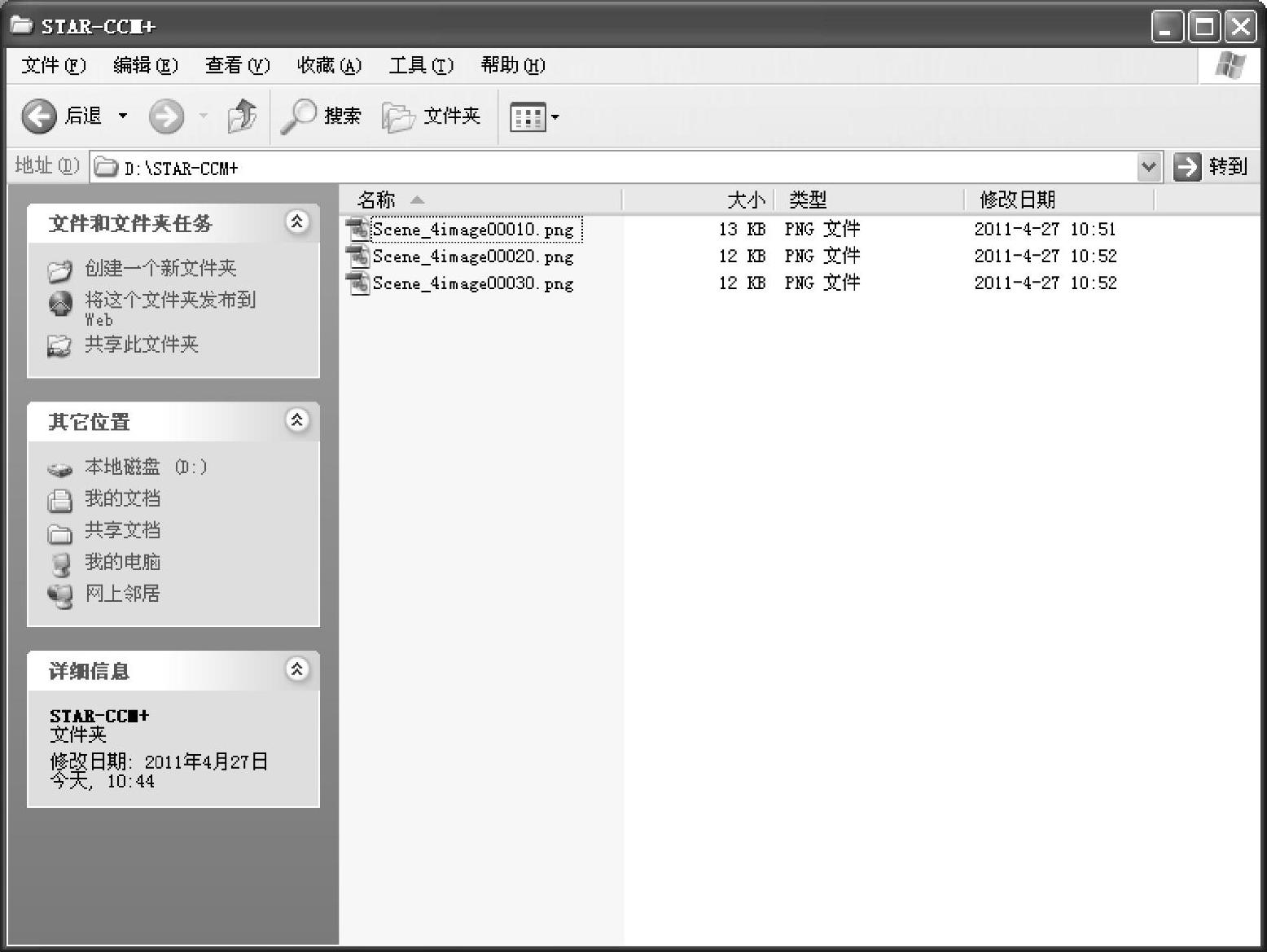This screenshot has height=952, width=1267.
Task: Click the 13 KB size cell
Action: pyautogui.click(x=742, y=230)
